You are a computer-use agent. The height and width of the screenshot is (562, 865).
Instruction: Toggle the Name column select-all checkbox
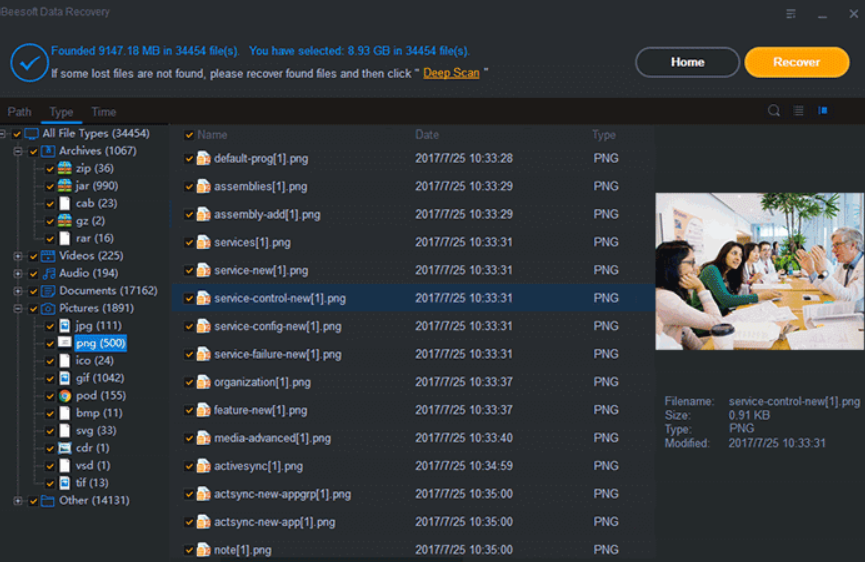pos(189,135)
